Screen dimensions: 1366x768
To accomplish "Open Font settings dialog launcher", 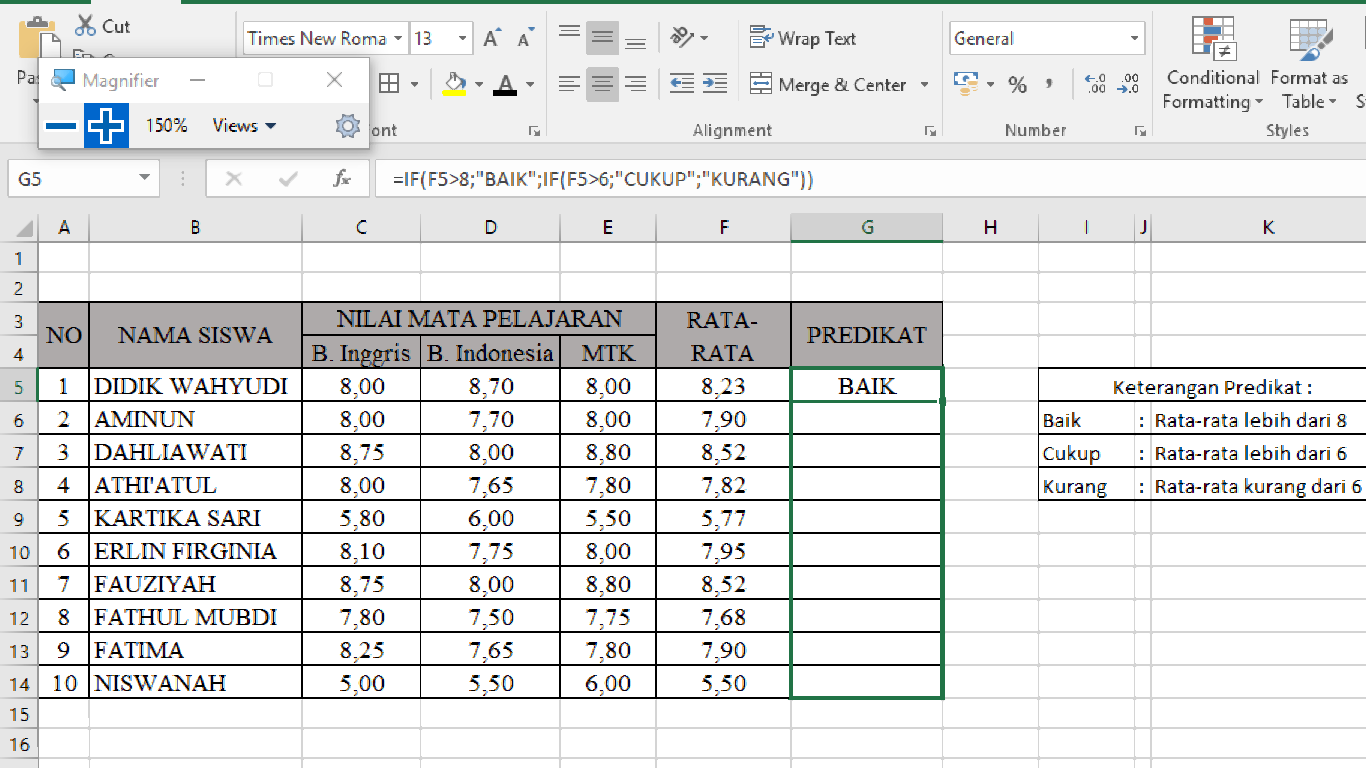I will pyautogui.click(x=535, y=131).
